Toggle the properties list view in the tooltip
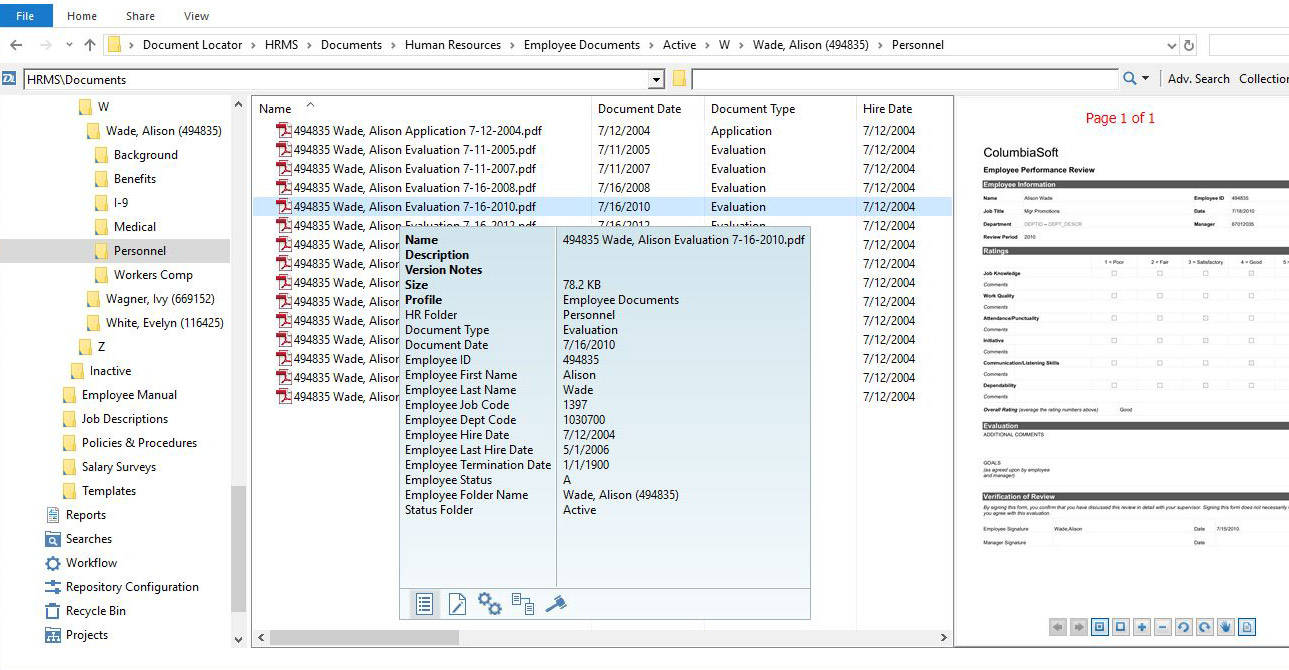Viewport: 1289px width, 670px height. 424,604
